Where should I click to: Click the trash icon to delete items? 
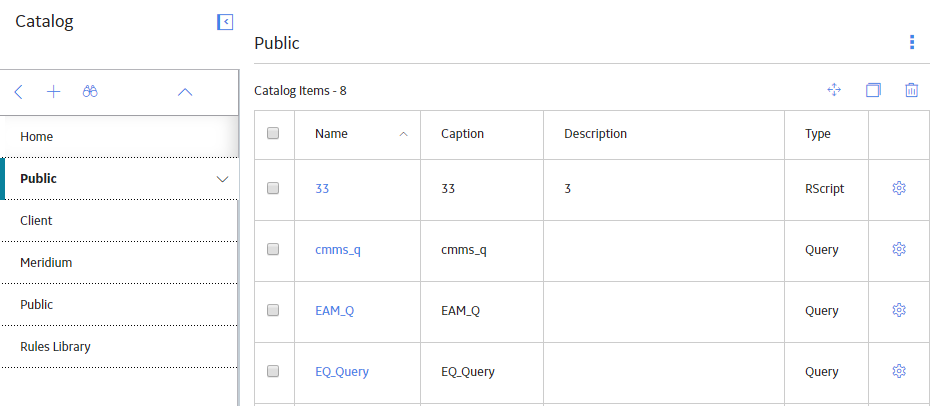[x=911, y=90]
